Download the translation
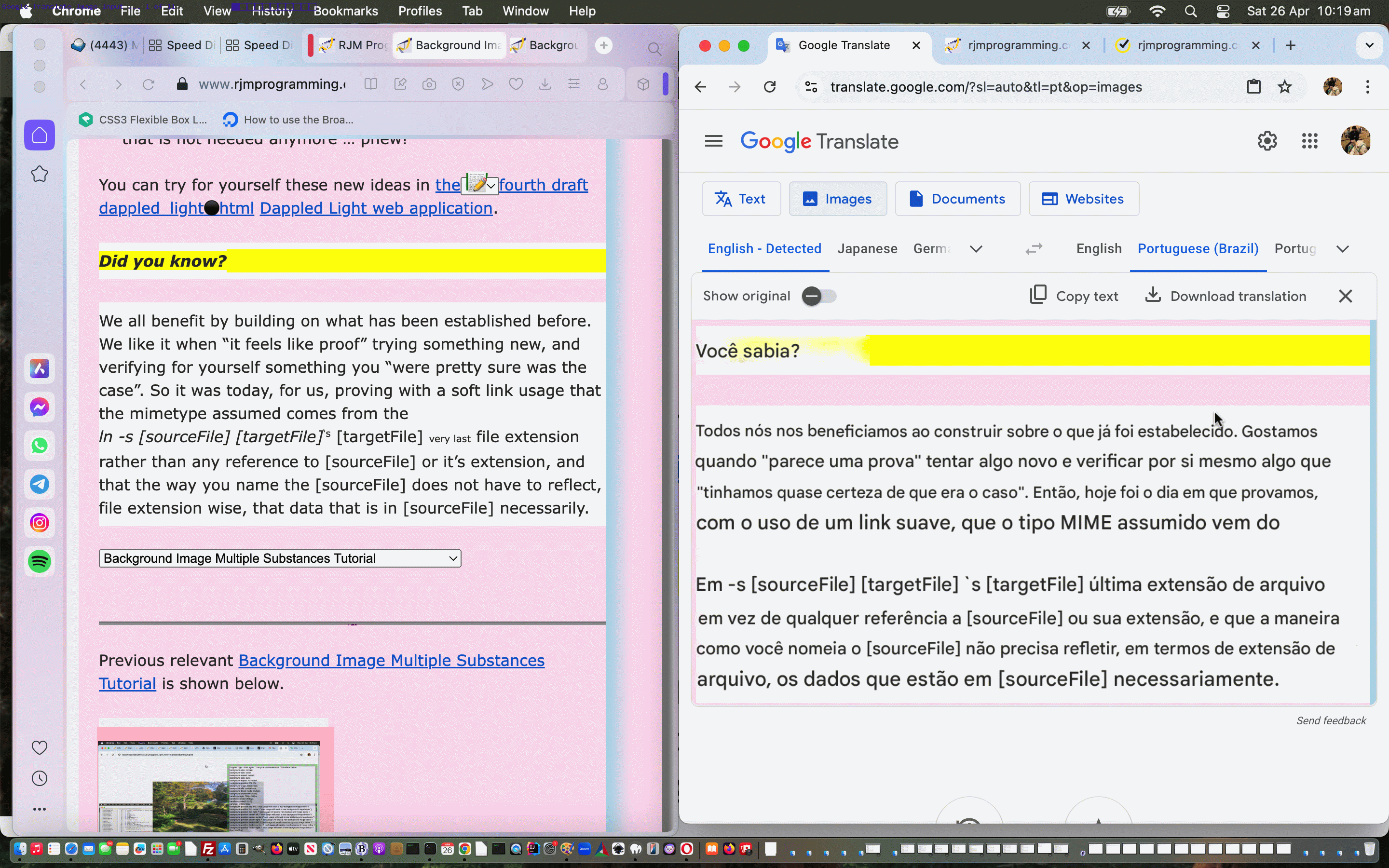The image size is (1389, 868). tap(1226, 296)
